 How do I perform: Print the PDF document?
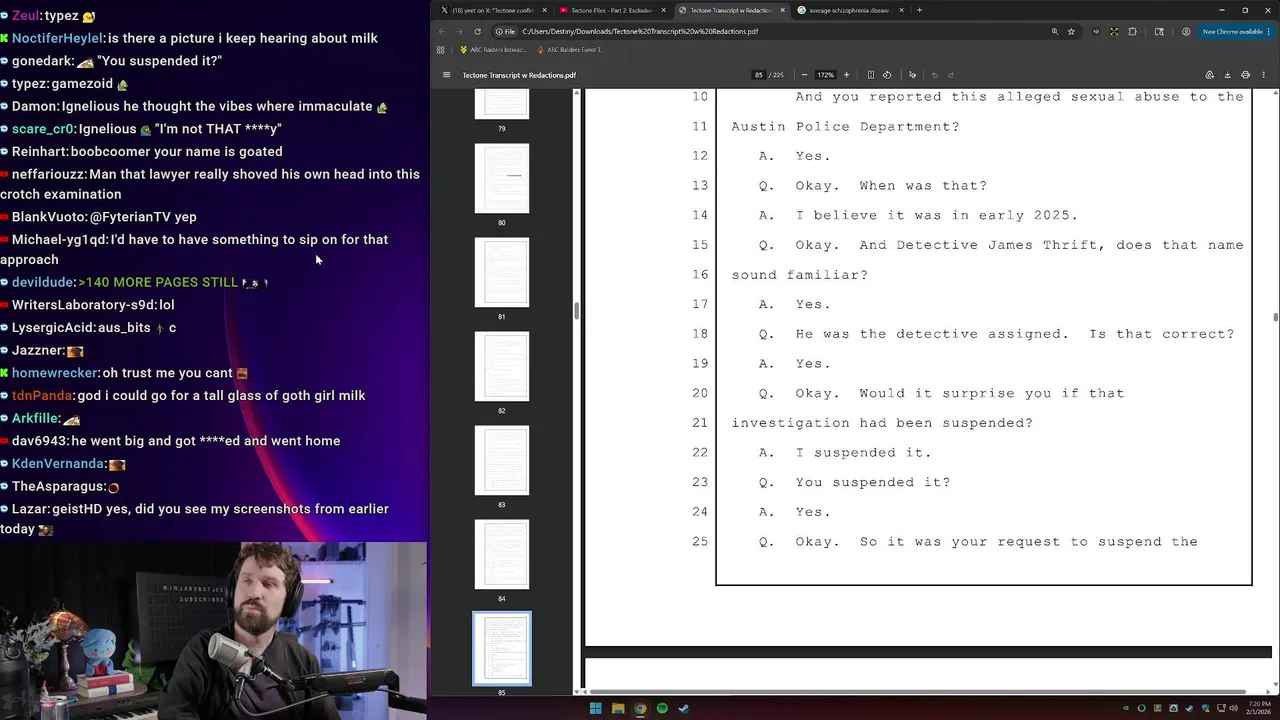tap(1245, 75)
